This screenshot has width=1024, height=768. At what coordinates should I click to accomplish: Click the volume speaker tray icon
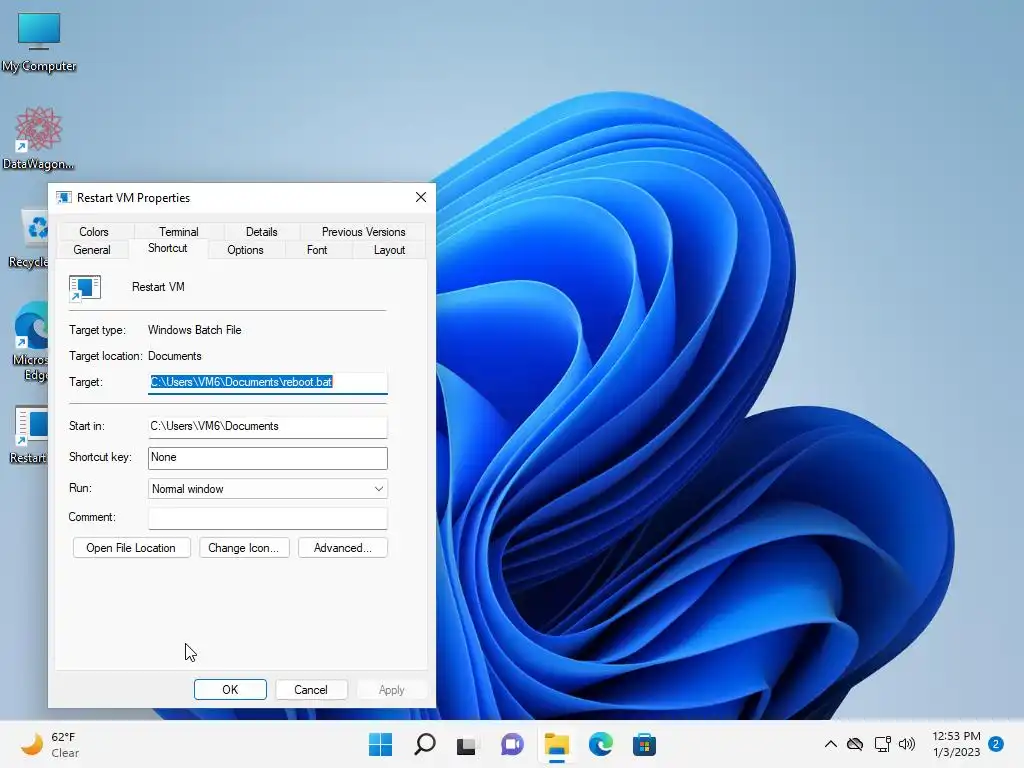click(x=907, y=744)
